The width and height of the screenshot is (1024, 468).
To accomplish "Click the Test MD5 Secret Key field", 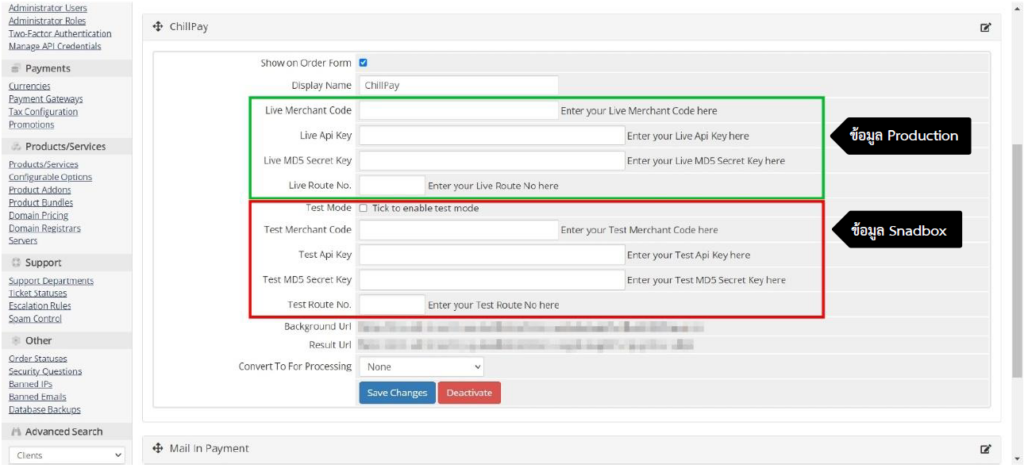I will click(492, 280).
